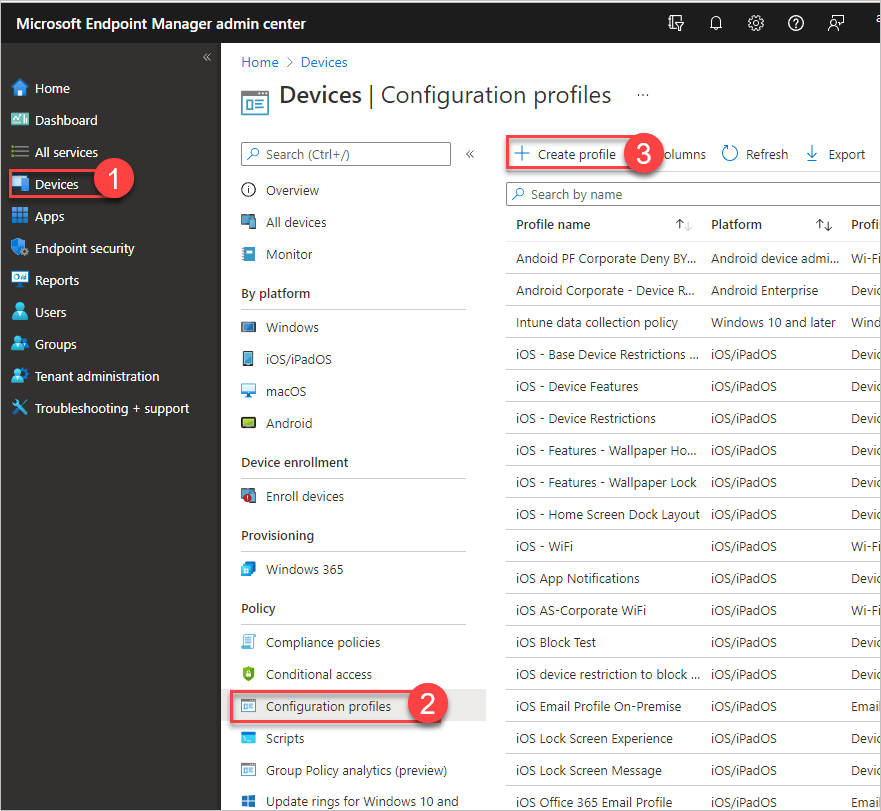881x811 pixels.
Task: Open Dashboard in left navigation
Action: (55, 120)
